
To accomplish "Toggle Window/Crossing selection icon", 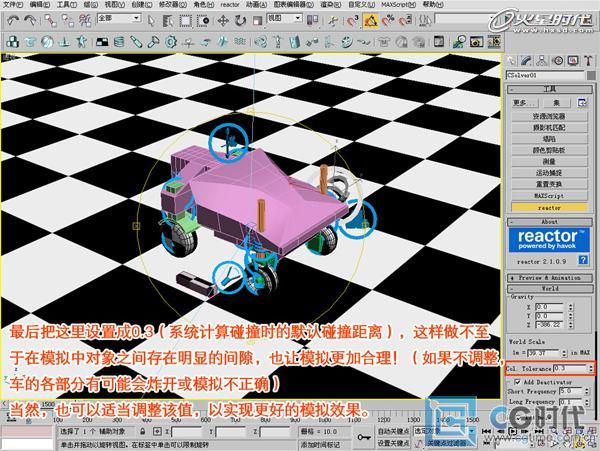I will click(203, 21).
